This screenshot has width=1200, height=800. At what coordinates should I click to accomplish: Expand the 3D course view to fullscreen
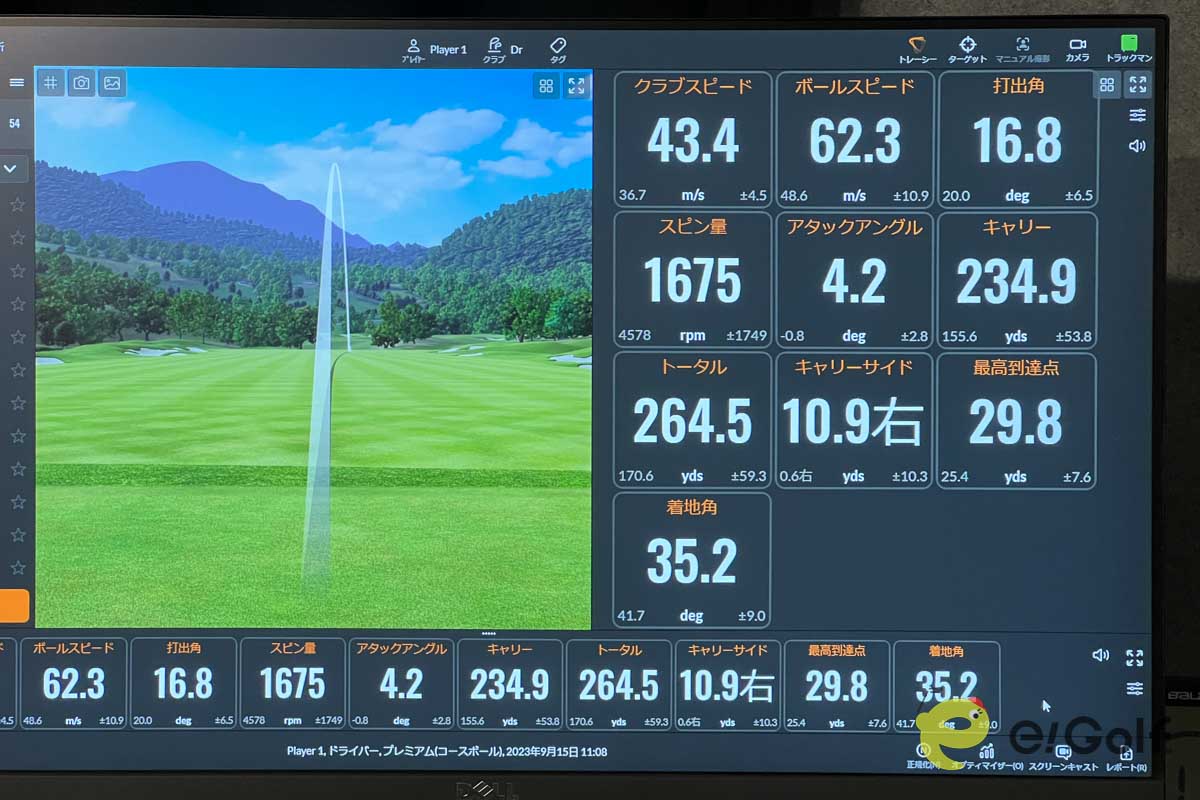coord(576,86)
